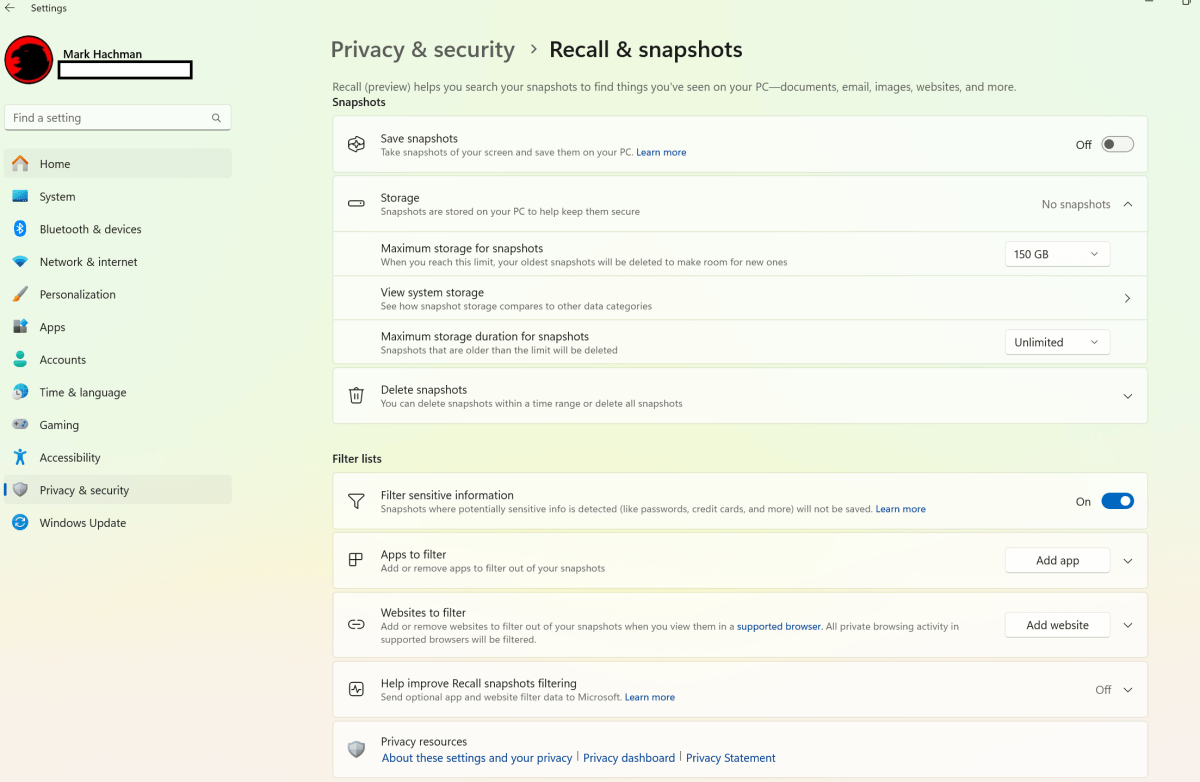Open the Unlimited storage duration dropdown

(x=1056, y=342)
